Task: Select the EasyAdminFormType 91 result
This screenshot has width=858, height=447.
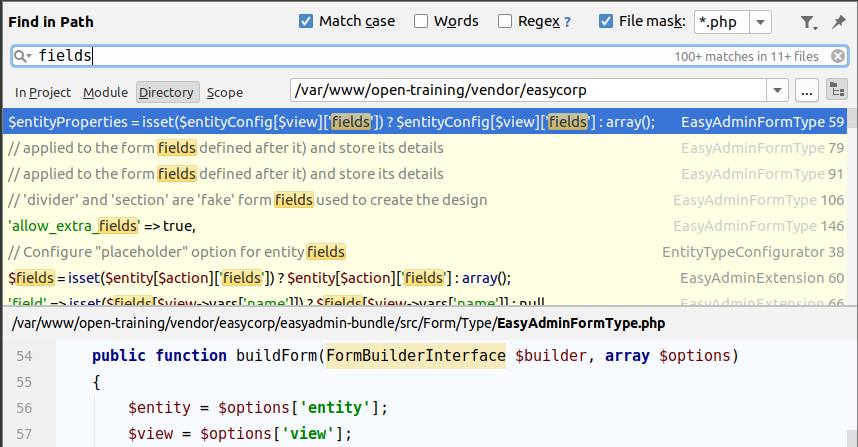Action: click(x=425, y=174)
